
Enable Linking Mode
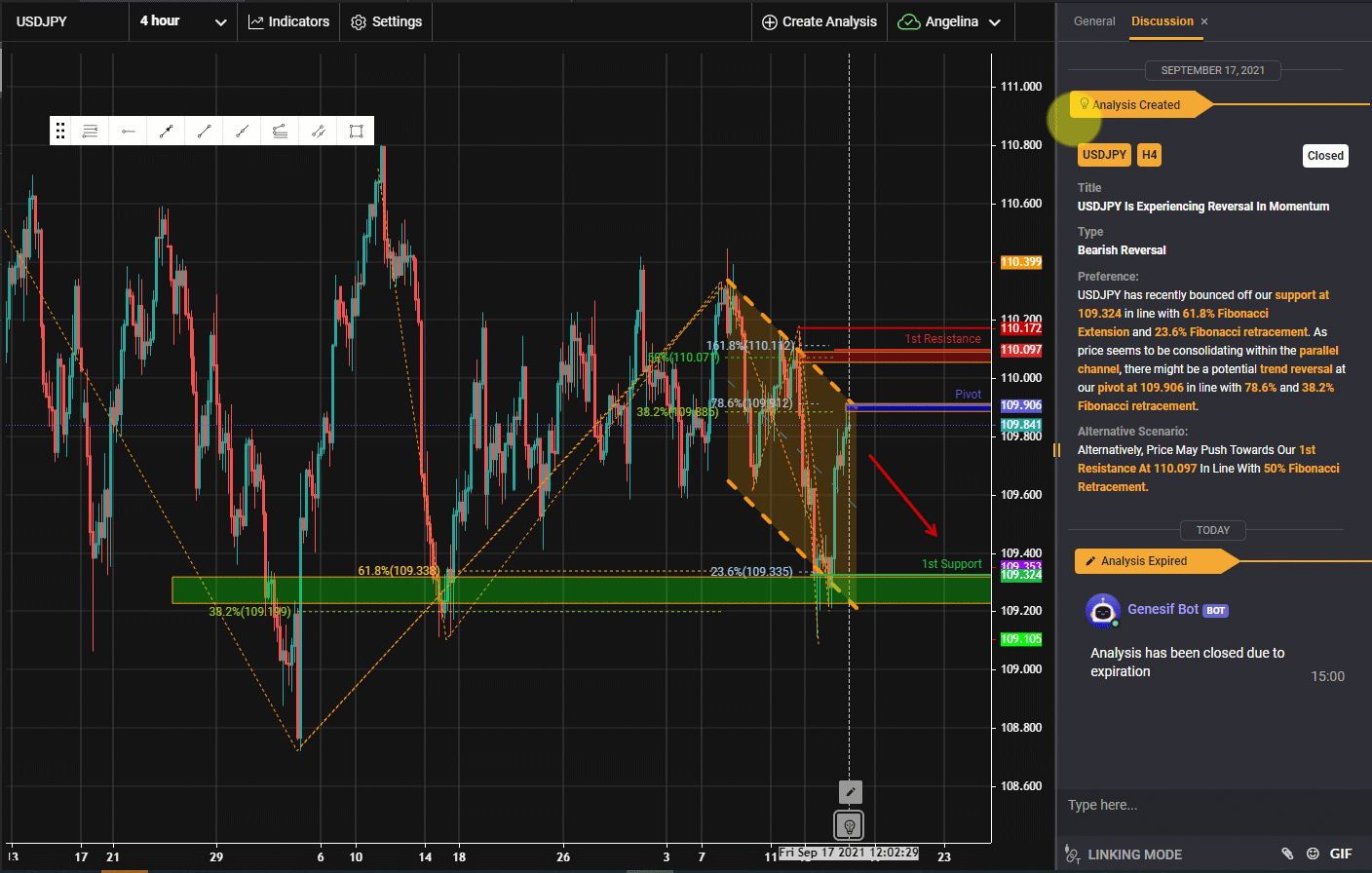[x=1124, y=854]
